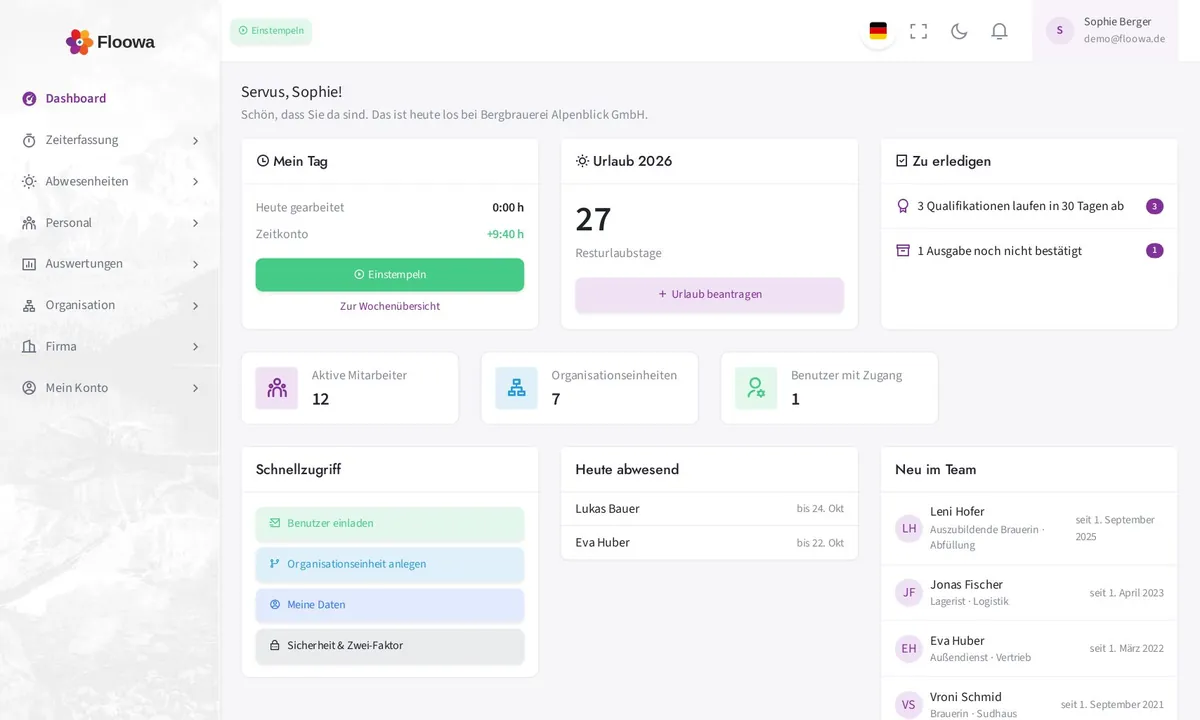This screenshot has width=1200, height=720.
Task: Click the Firma building icon
Action: click(29, 346)
